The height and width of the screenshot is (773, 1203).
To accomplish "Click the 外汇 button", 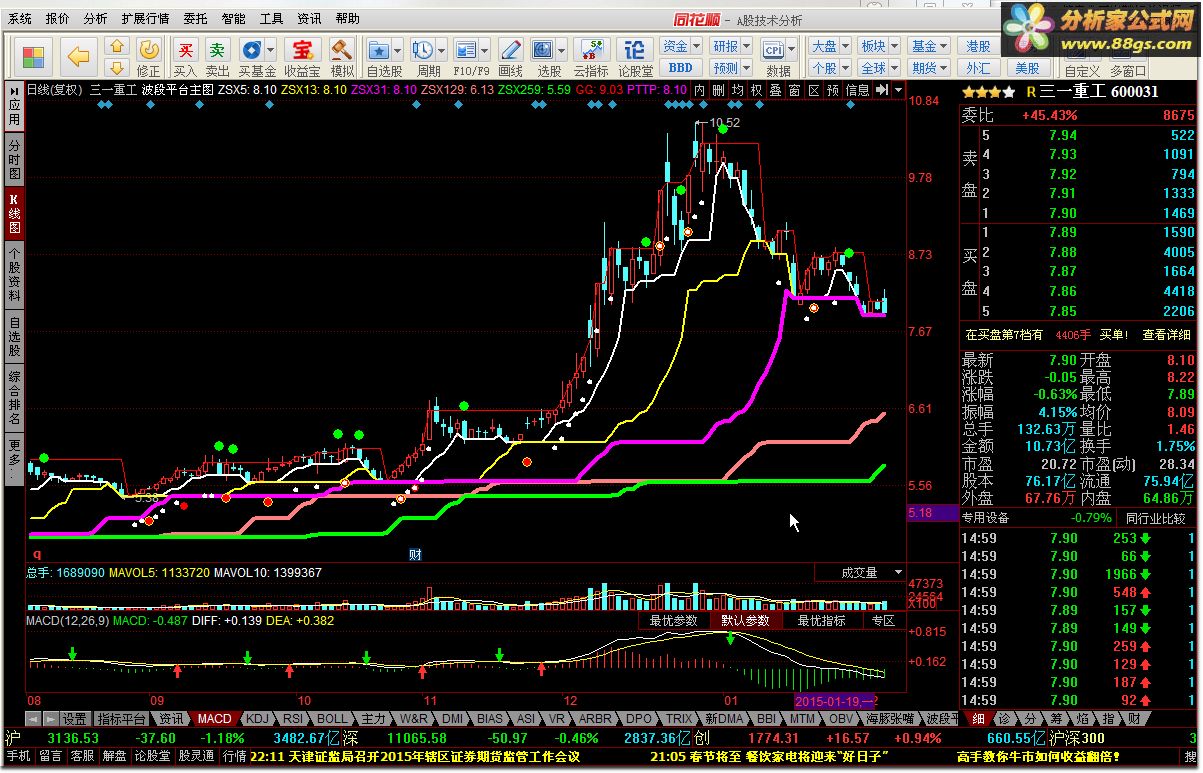I will click(978, 68).
